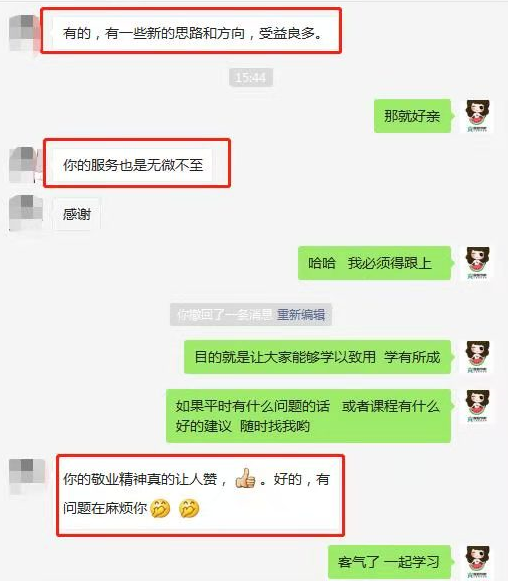
Task: Select the 客气了 一起学习 bubble
Action: click(389, 562)
